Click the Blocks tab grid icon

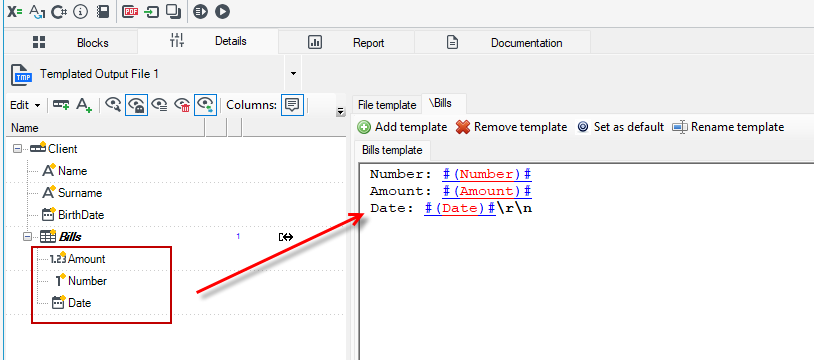[39, 43]
